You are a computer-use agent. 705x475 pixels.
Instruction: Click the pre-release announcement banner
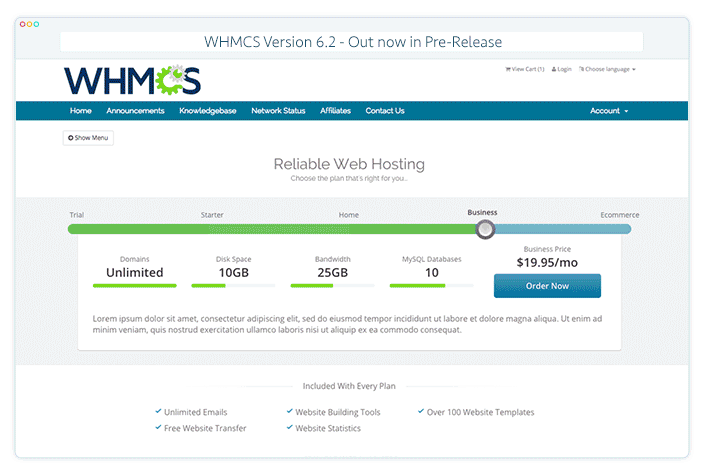pyautogui.click(x=352, y=42)
